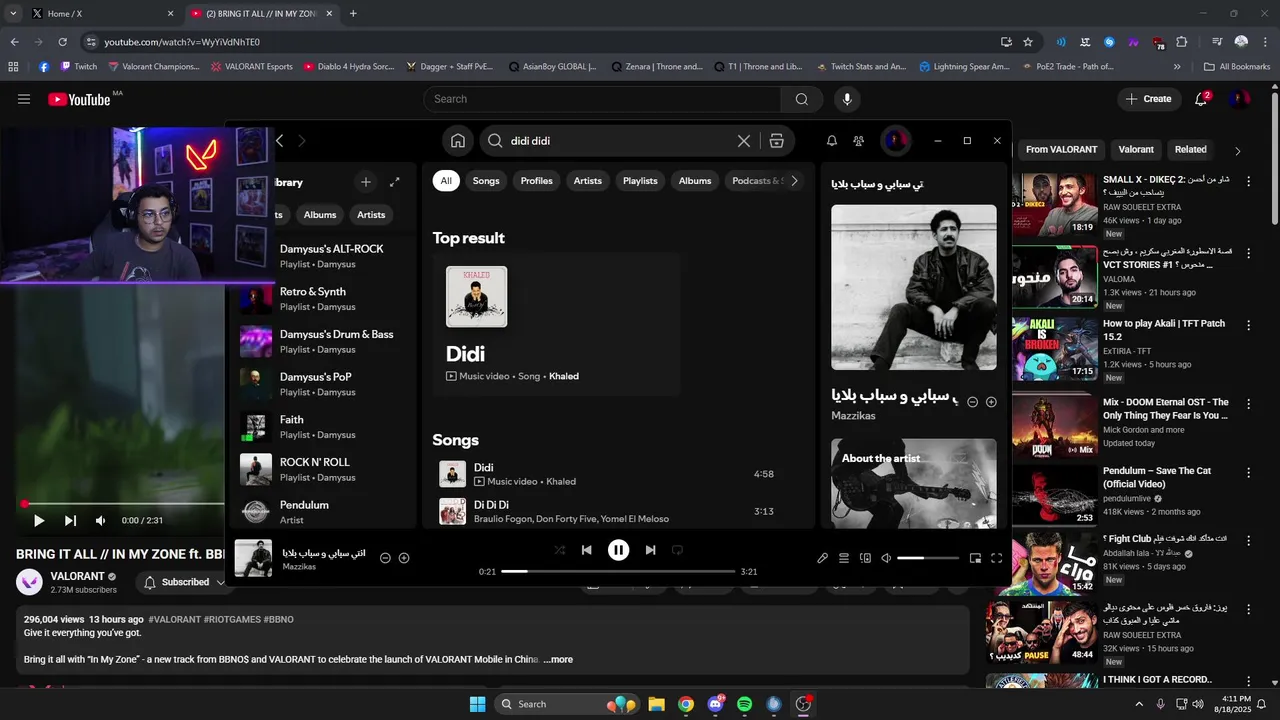Screen dimensions: 1280x720
Task: Go back using Spotify's back arrow
Action: [280, 141]
